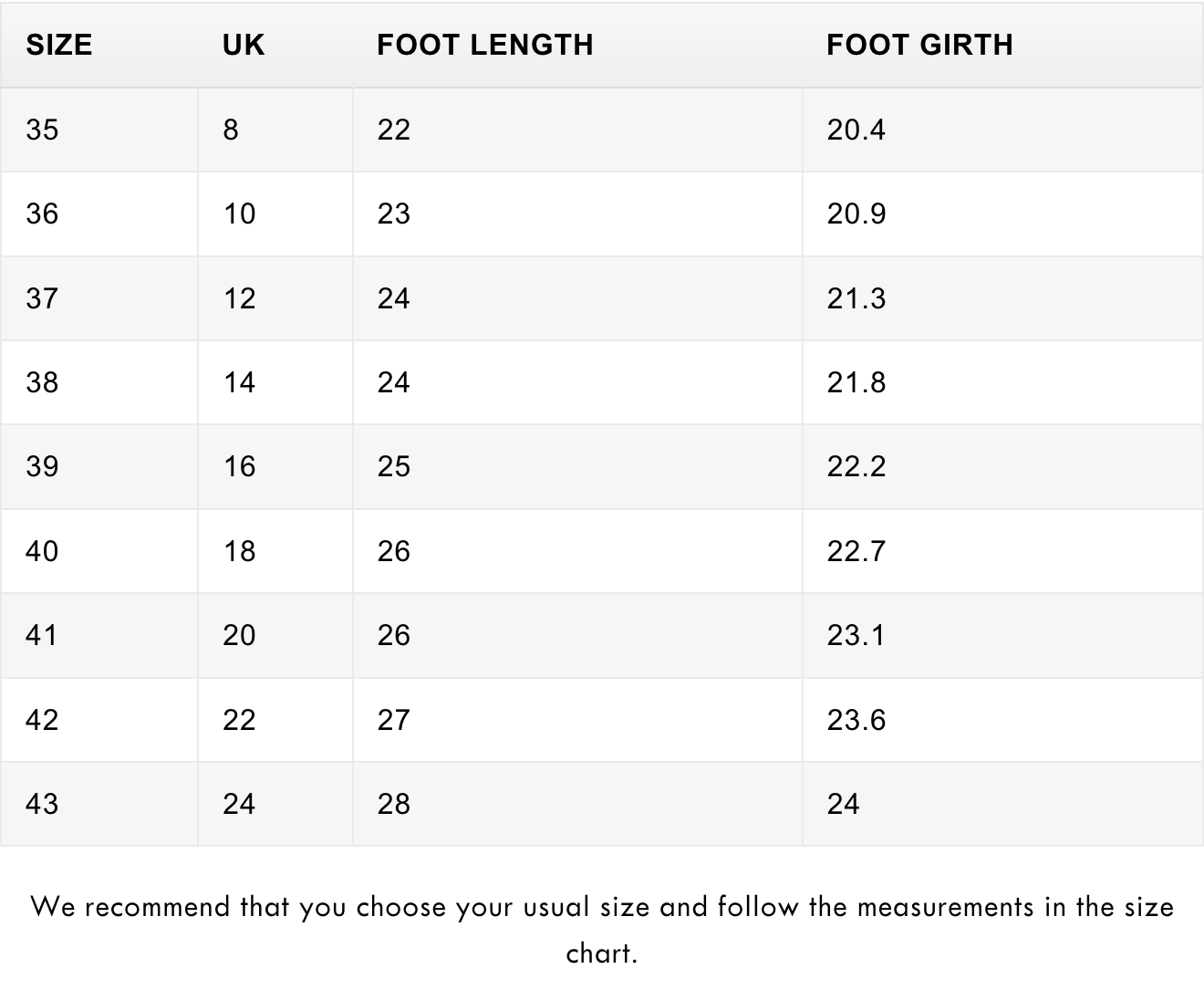Select size 35 cell

click(99, 130)
